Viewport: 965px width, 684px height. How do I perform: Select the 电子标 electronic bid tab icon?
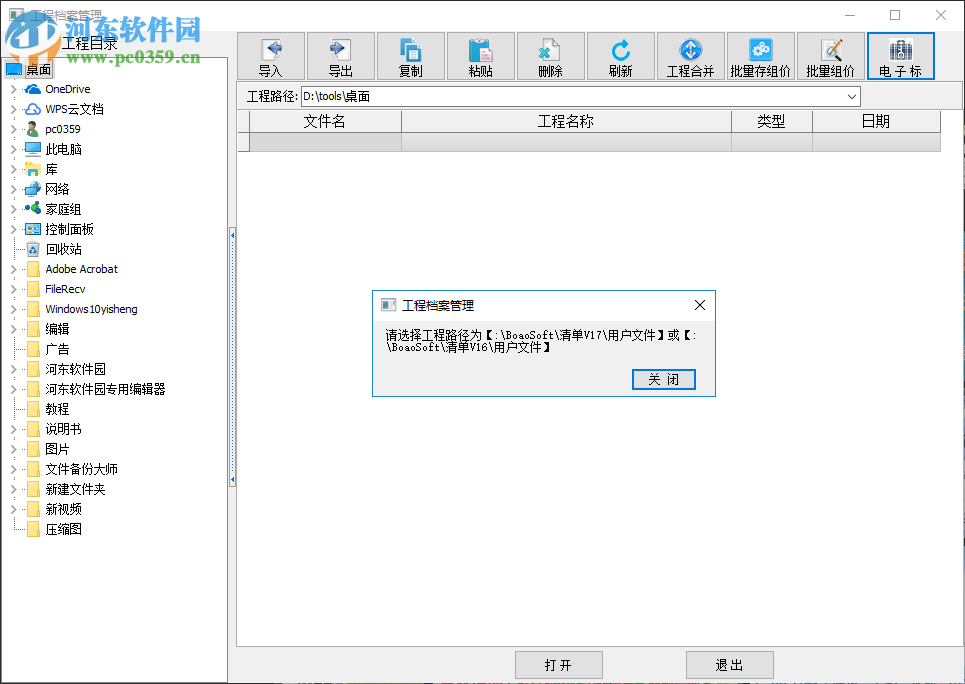[900, 56]
